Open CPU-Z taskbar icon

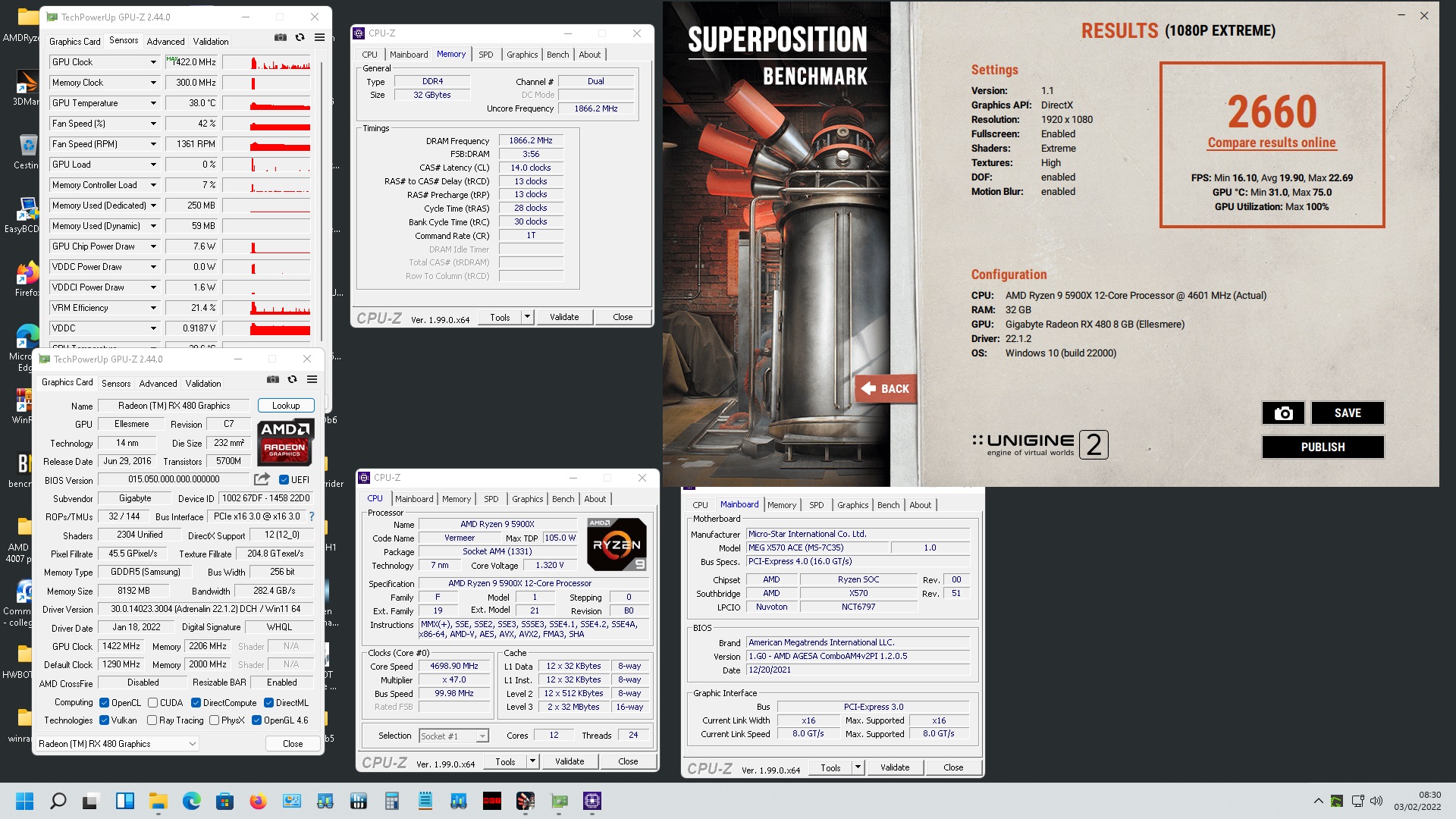(592, 801)
